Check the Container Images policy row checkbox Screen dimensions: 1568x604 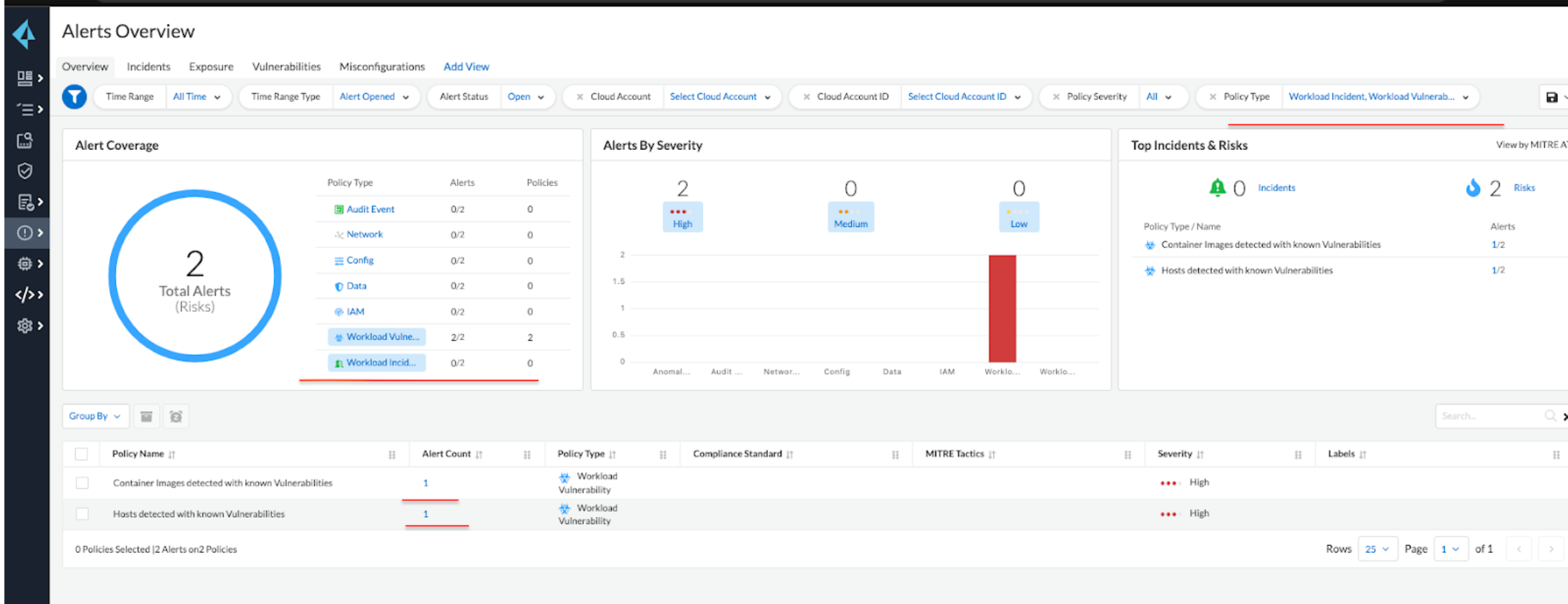(x=82, y=483)
